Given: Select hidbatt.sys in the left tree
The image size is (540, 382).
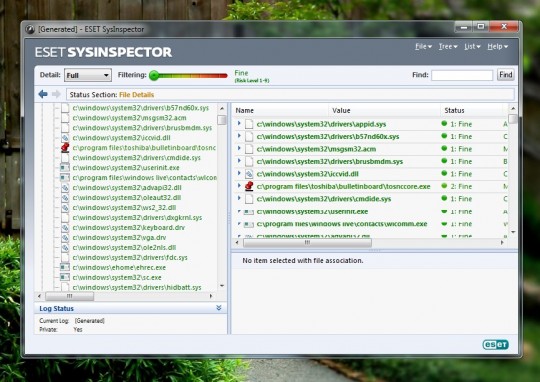Looking at the screenshot, I should click(137, 287).
